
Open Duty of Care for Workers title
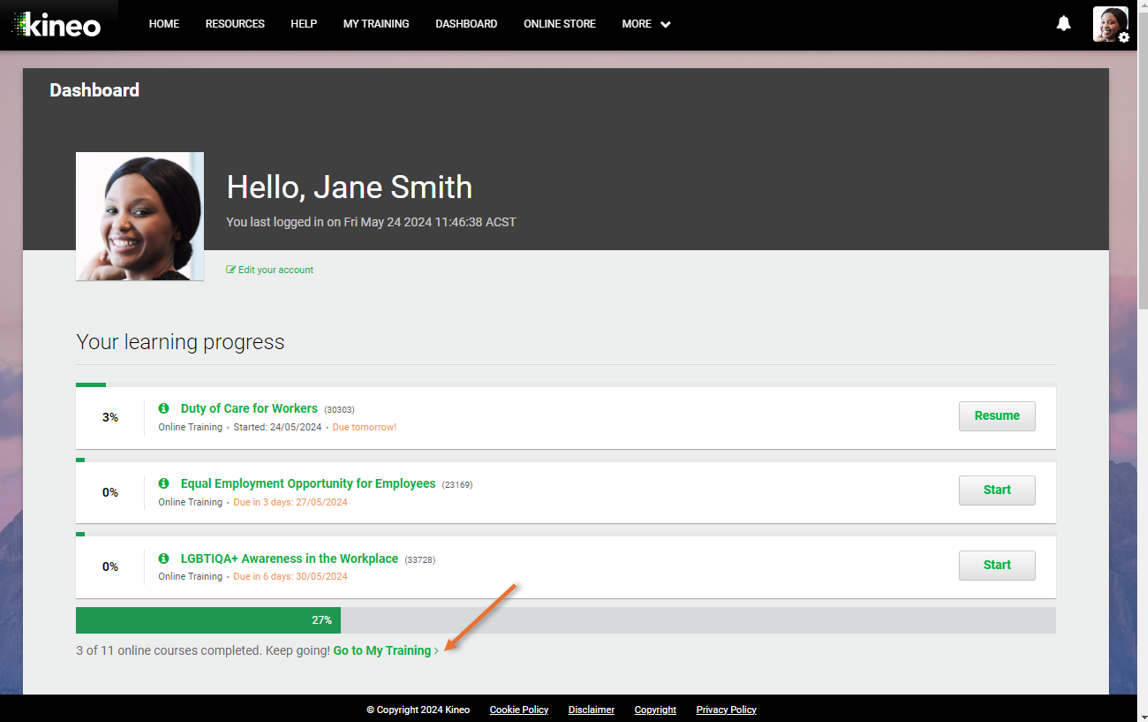[x=249, y=409]
